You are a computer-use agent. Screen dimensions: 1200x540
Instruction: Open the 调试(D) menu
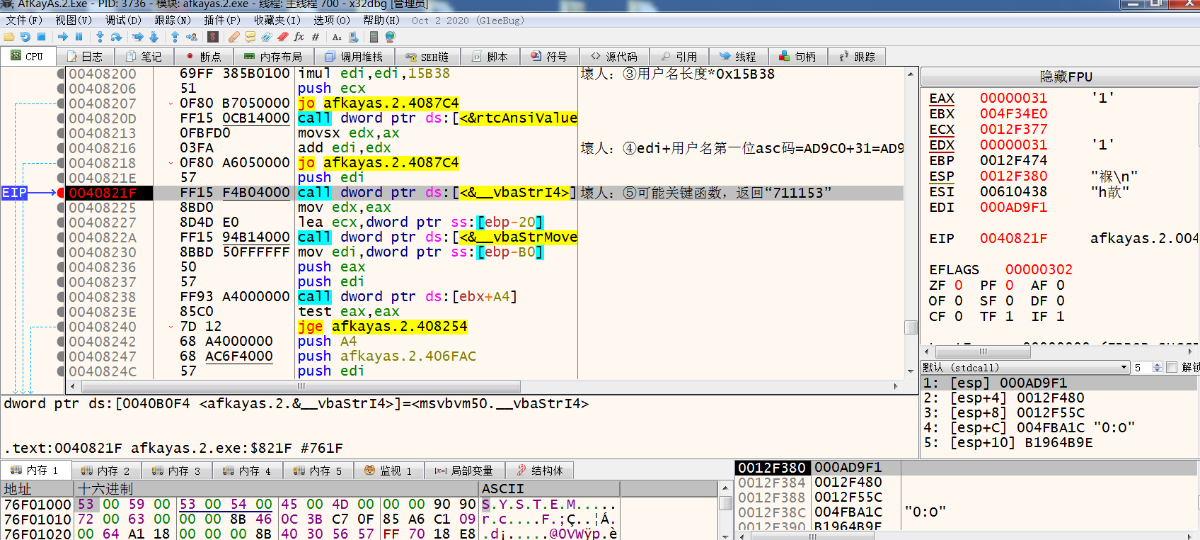pyautogui.click(x=123, y=20)
